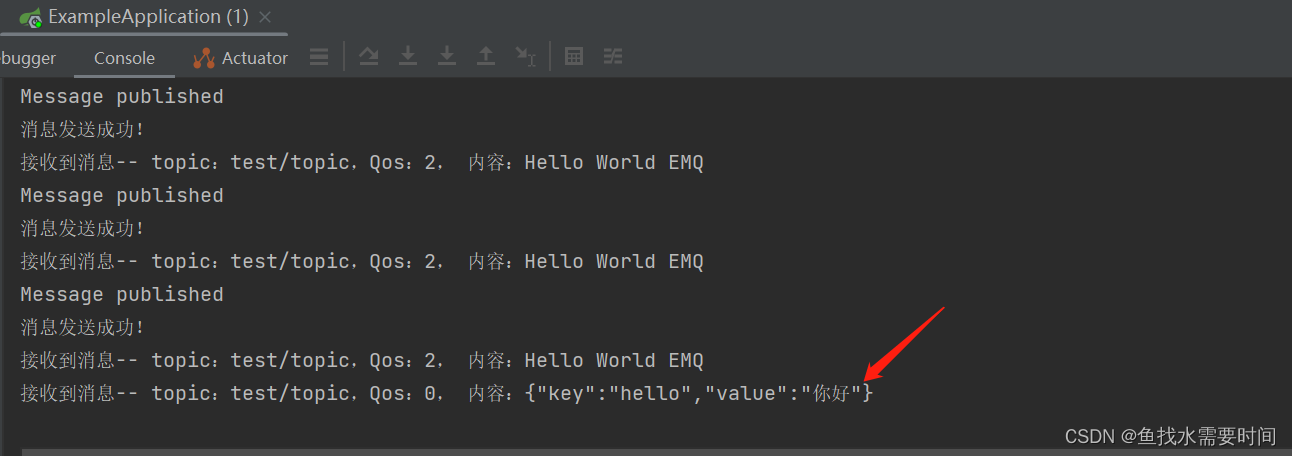Click the orange Actuator endpoints icon
The width and height of the screenshot is (1292, 456).
204,58
